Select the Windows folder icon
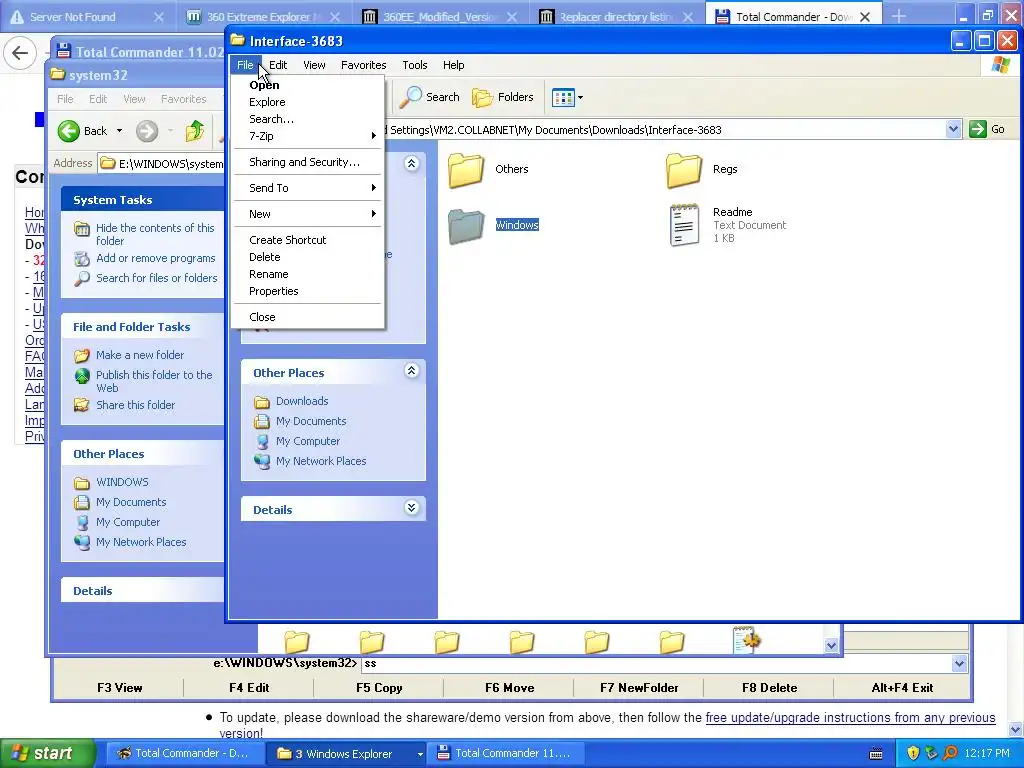This screenshot has height=768, width=1024. (x=466, y=226)
